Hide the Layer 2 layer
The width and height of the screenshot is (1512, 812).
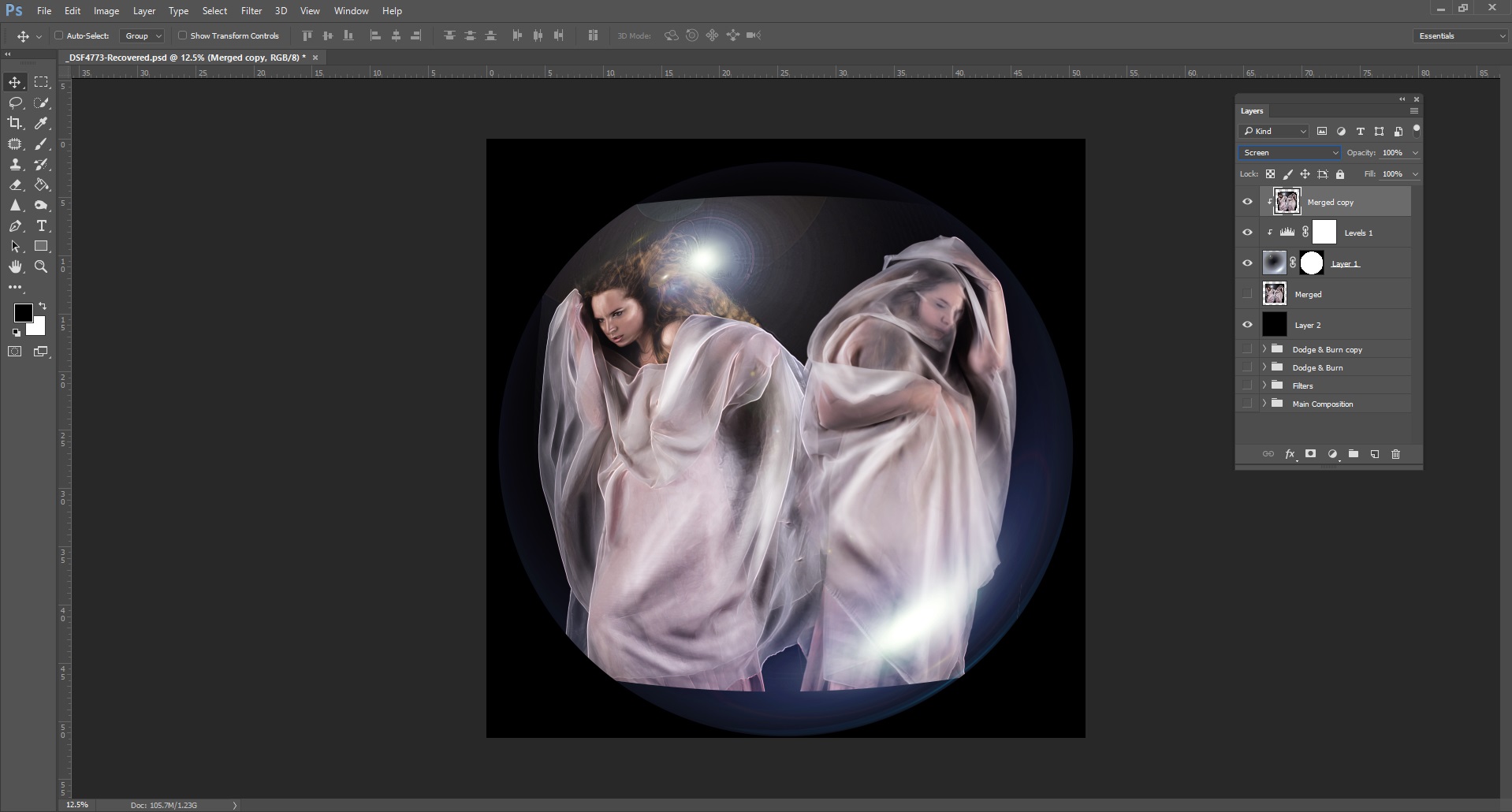[1248, 324]
